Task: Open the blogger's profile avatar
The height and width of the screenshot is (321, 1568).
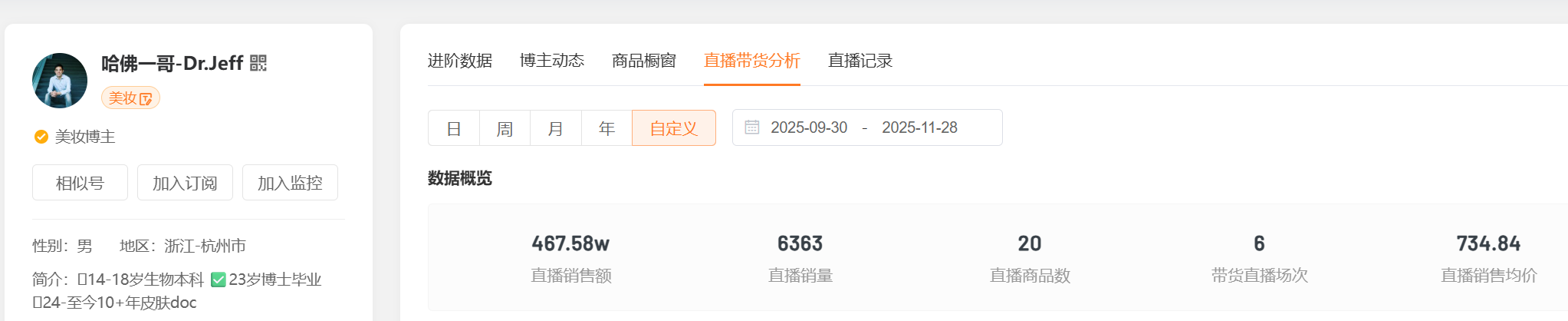Action: point(60,81)
